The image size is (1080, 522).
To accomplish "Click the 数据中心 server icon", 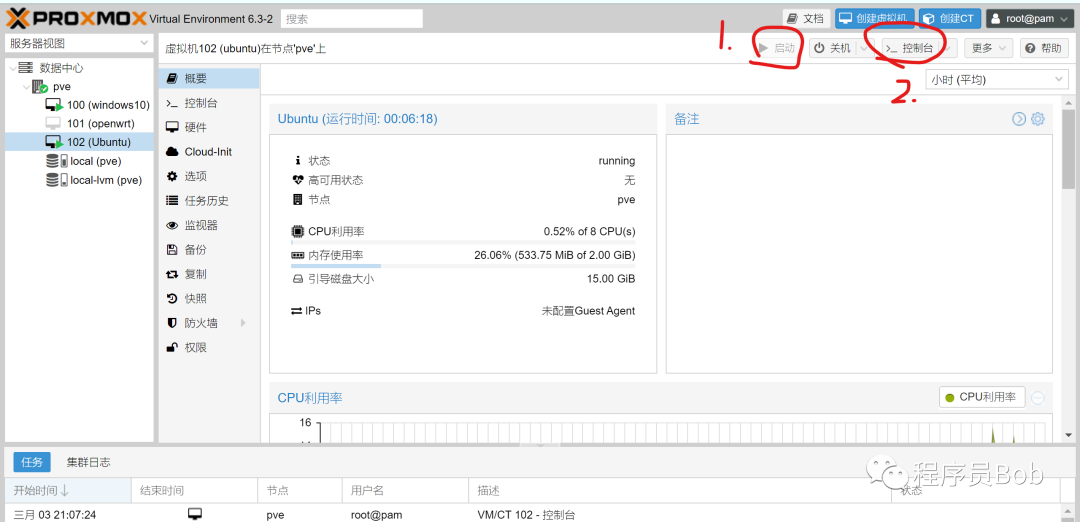I will [x=25, y=68].
